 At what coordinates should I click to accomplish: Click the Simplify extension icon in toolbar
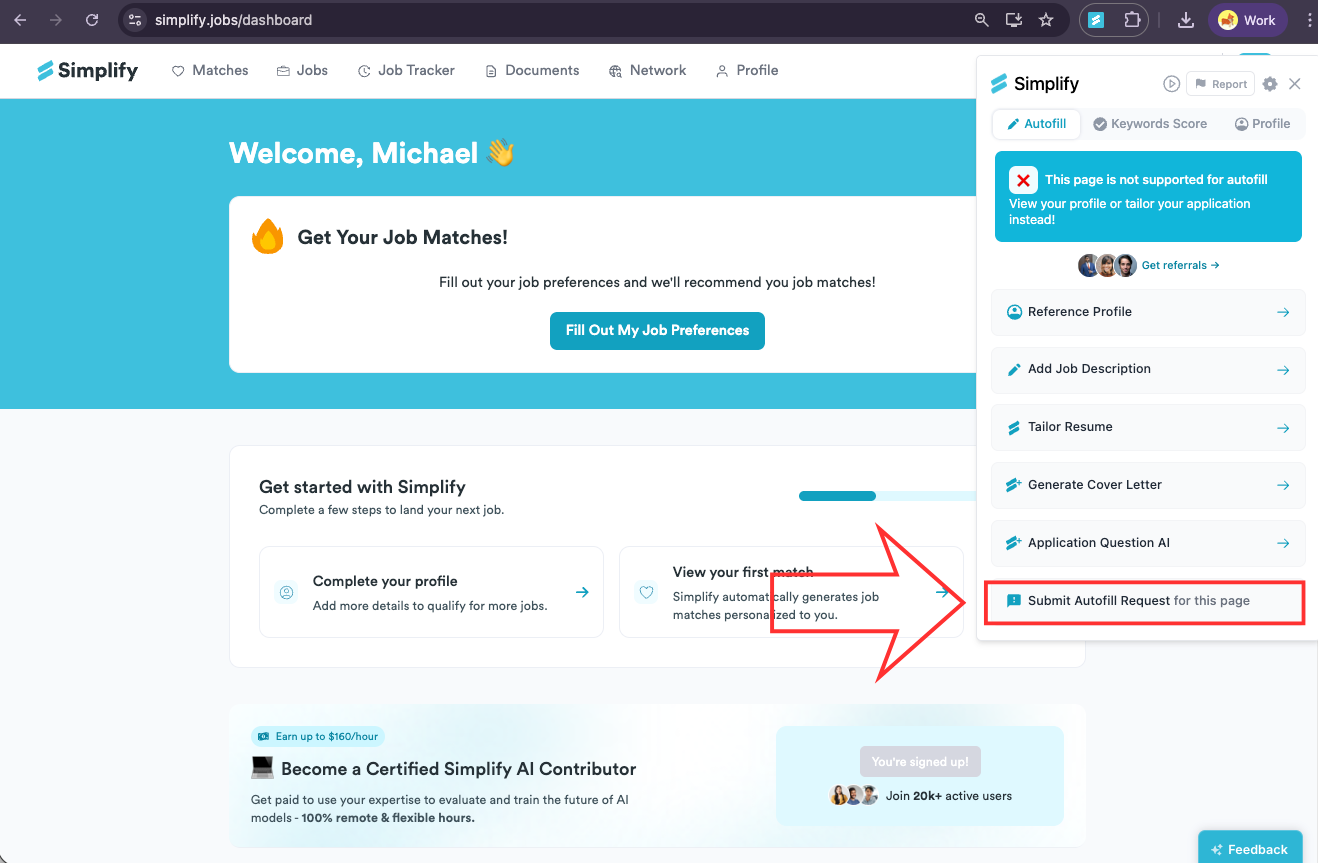click(x=1096, y=20)
